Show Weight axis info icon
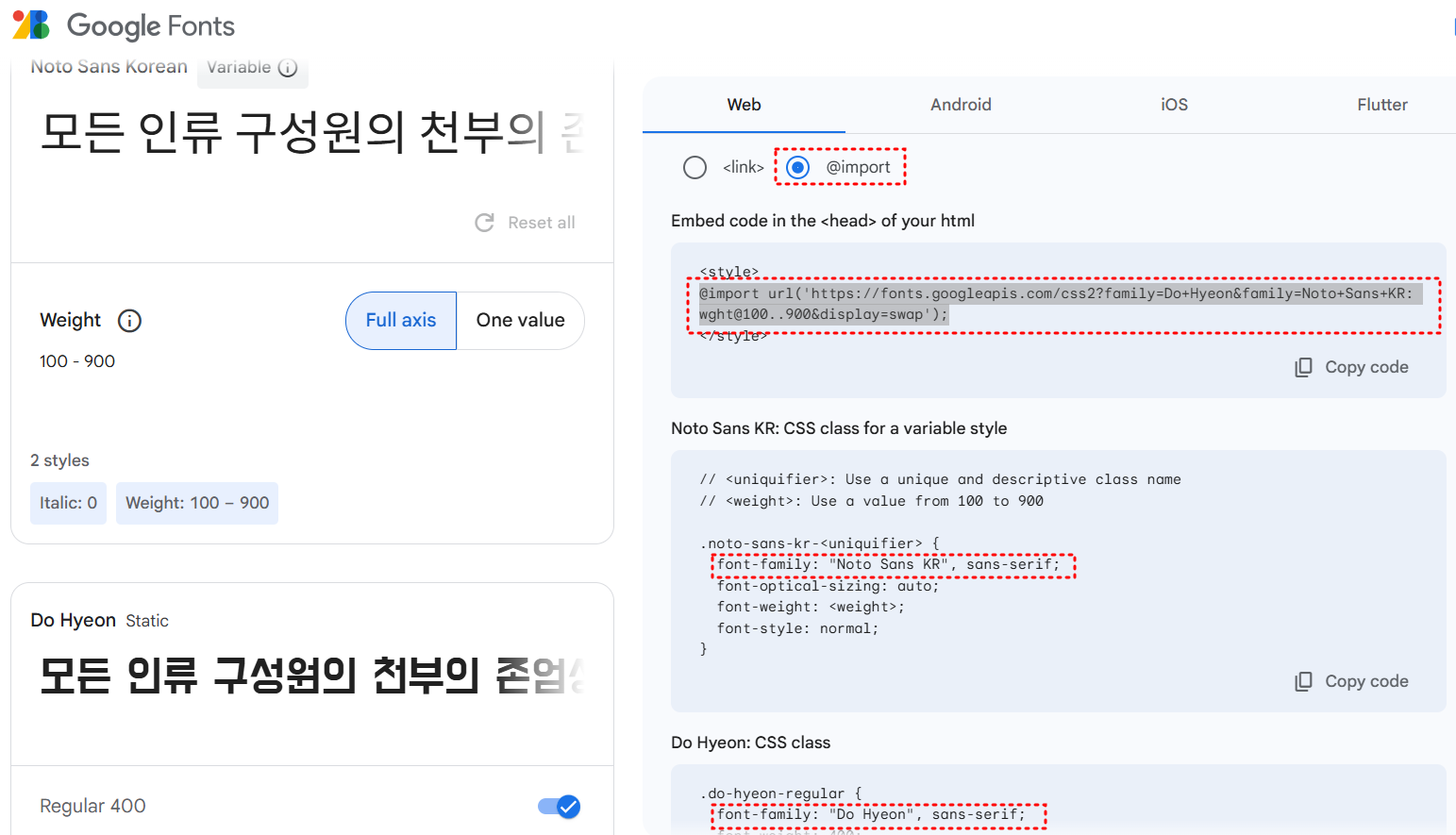 click(129, 321)
